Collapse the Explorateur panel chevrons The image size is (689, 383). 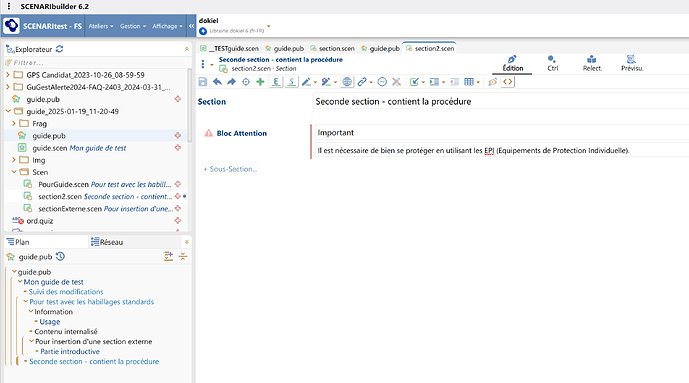pos(187,49)
